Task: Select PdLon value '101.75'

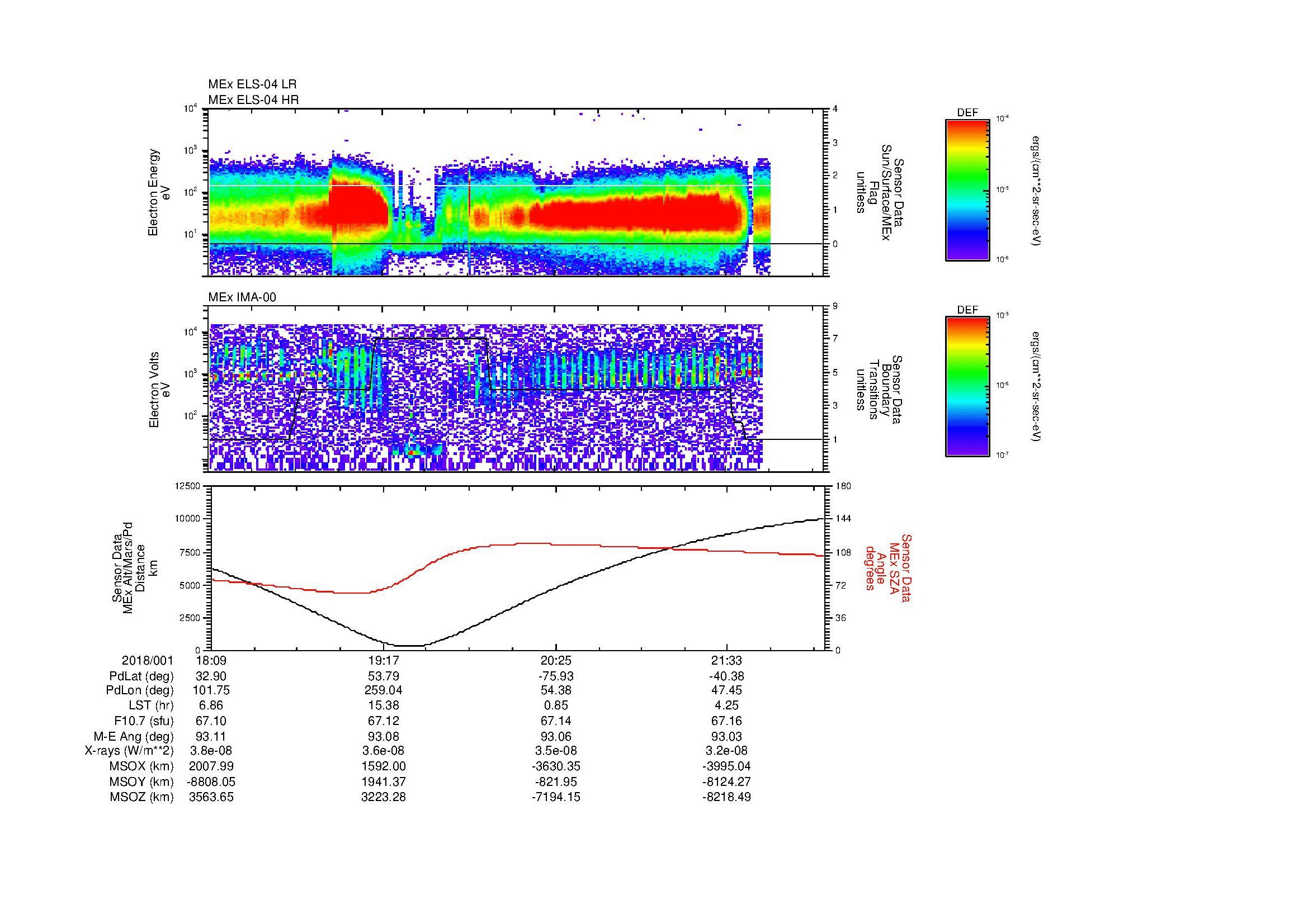Action: point(211,690)
